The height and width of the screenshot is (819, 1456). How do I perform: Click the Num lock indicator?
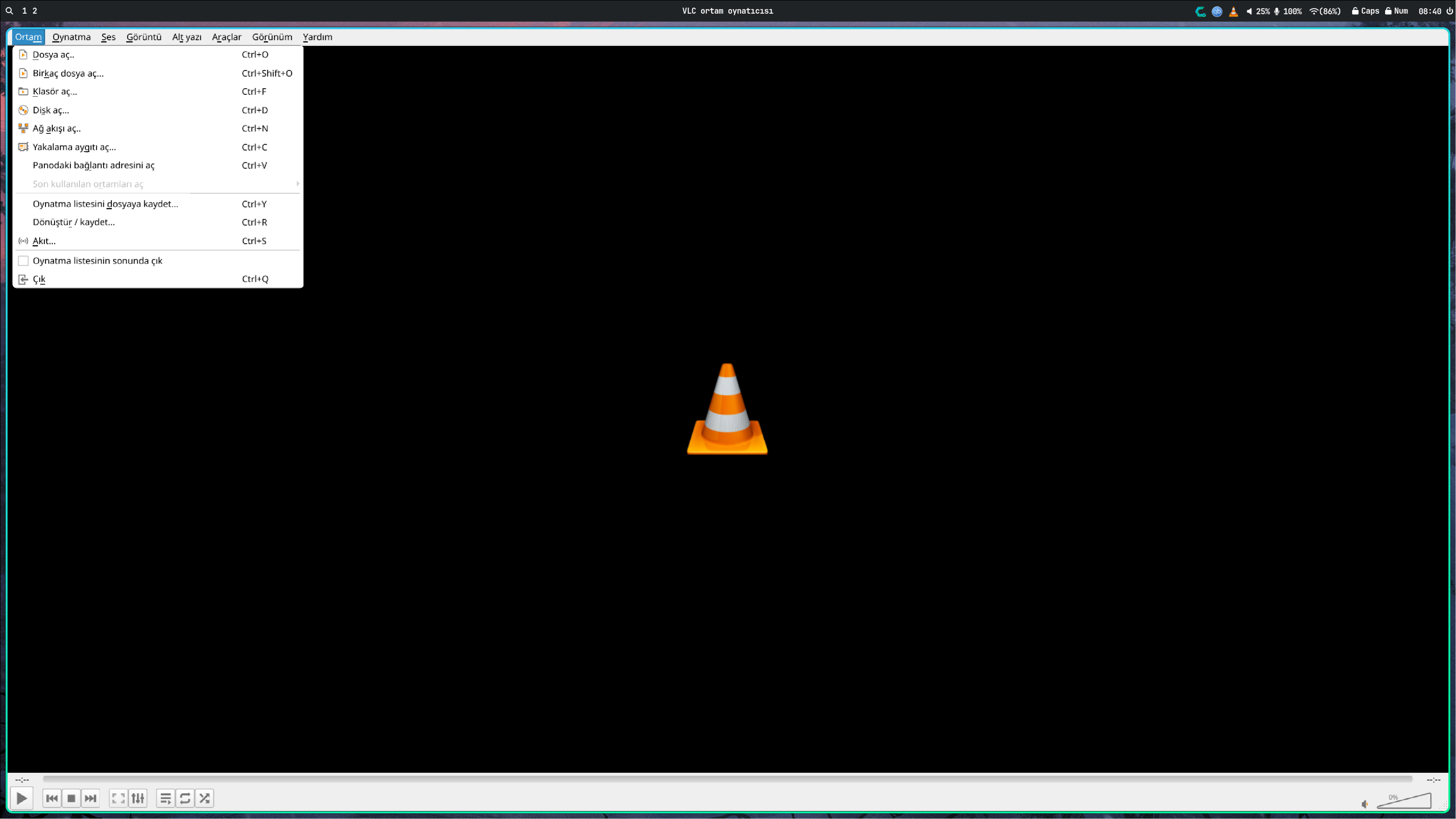[x=1396, y=11]
